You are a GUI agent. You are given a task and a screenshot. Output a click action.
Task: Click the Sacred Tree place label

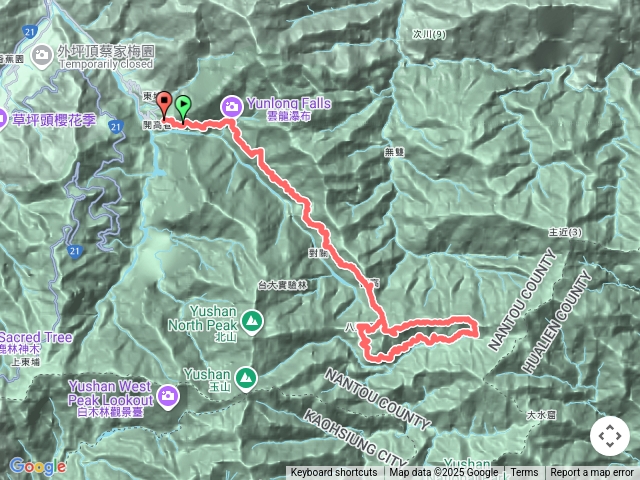[36, 337]
